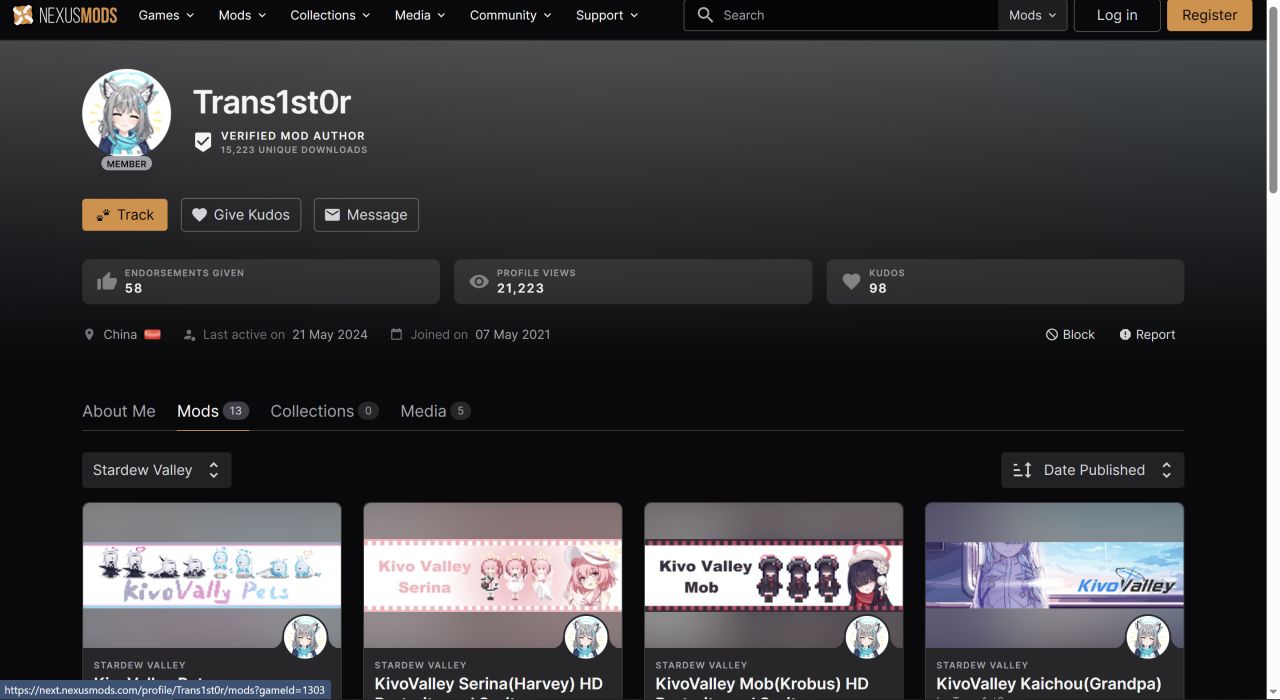This screenshot has height=700, width=1280.
Task: Open Trans1st0r's large profile avatar
Action: click(126, 113)
